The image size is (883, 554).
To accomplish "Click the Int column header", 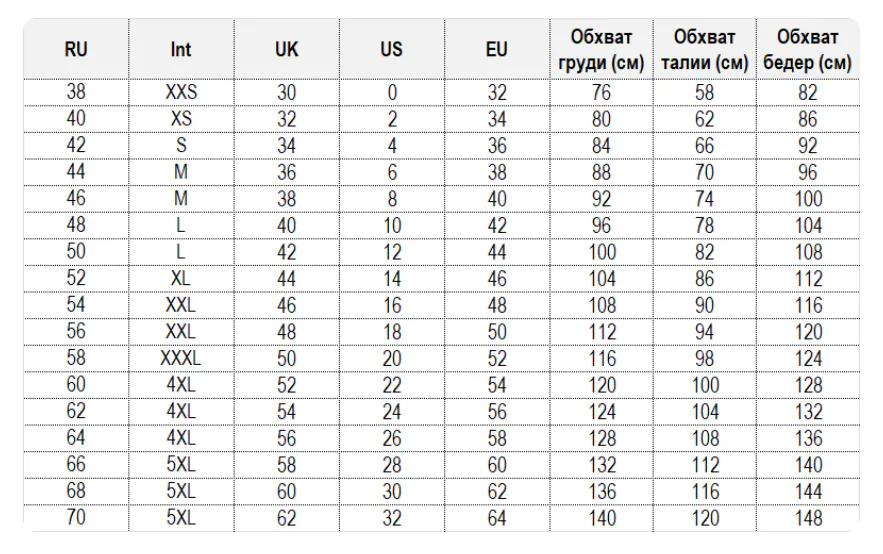I will 181,49.
